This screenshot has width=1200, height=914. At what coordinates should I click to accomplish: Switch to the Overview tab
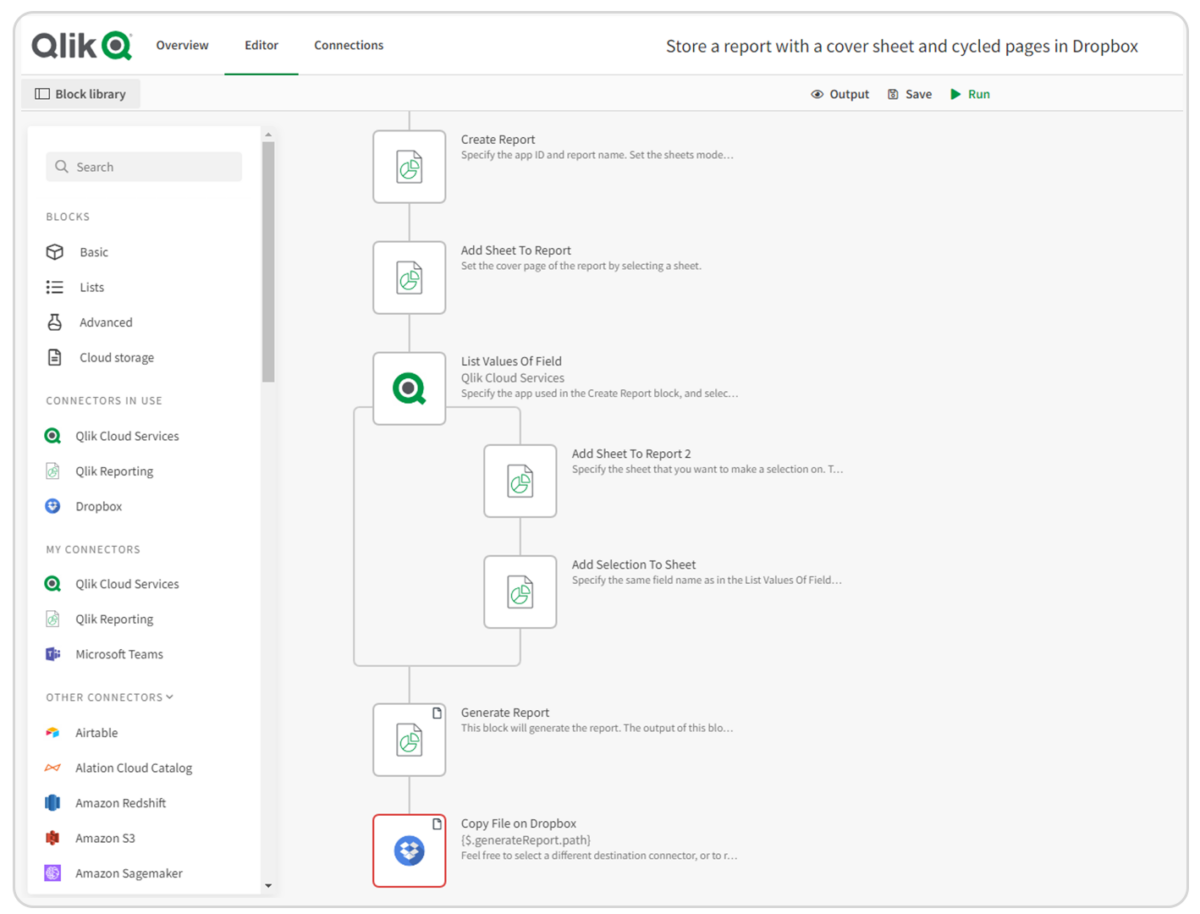click(182, 45)
